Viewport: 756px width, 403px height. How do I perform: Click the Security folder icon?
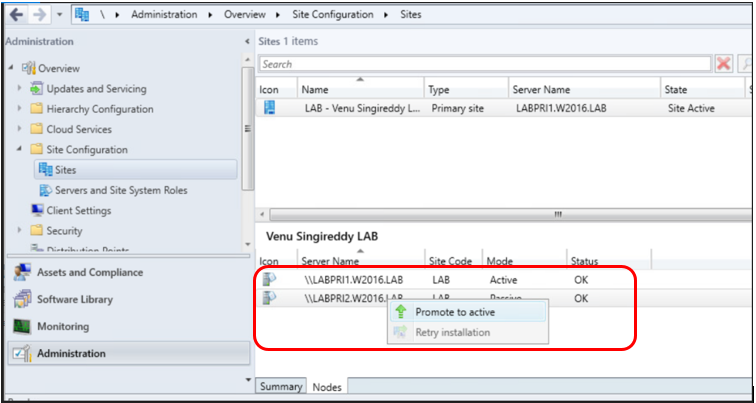37,231
